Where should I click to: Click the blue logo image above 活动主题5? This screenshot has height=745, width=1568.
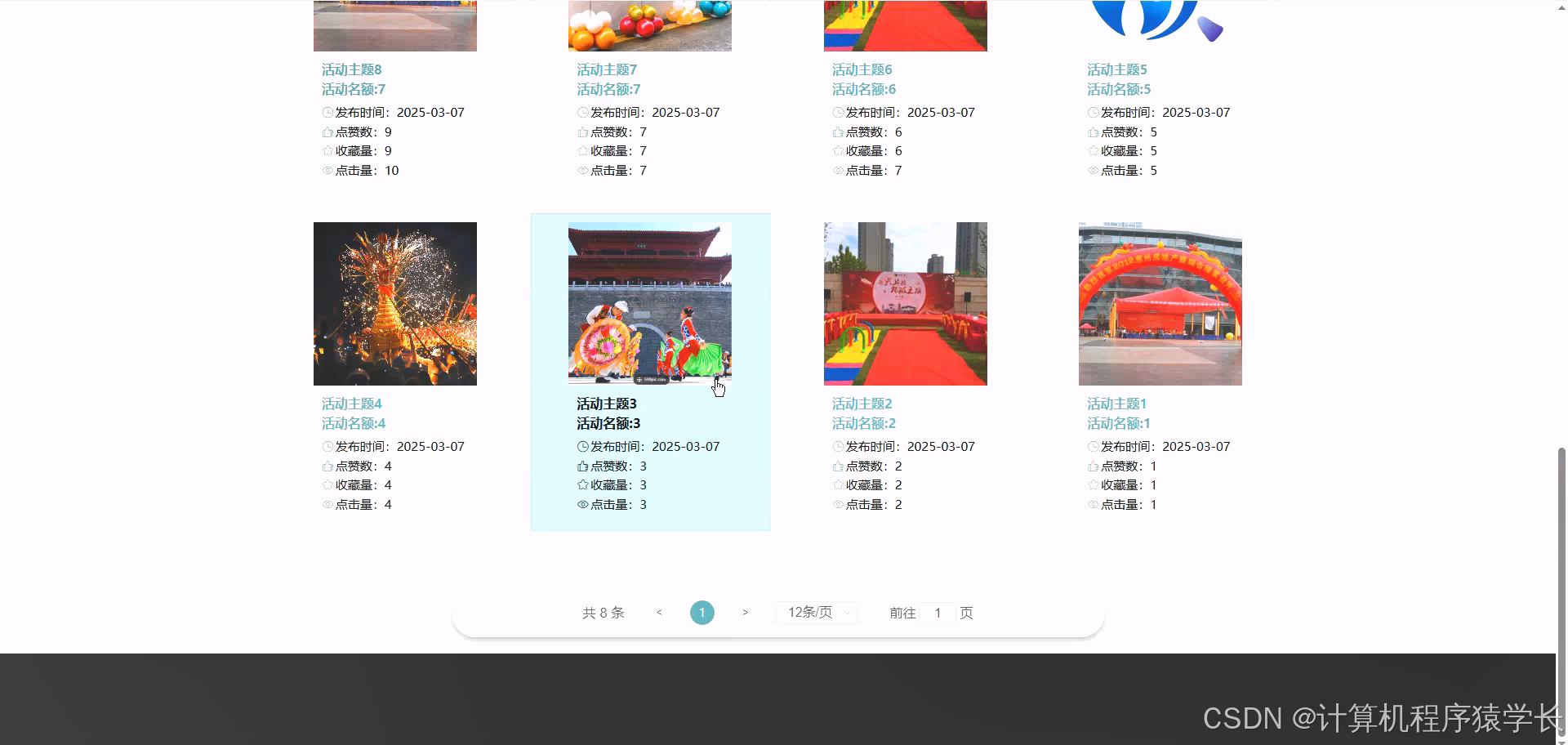coord(1160,25)
